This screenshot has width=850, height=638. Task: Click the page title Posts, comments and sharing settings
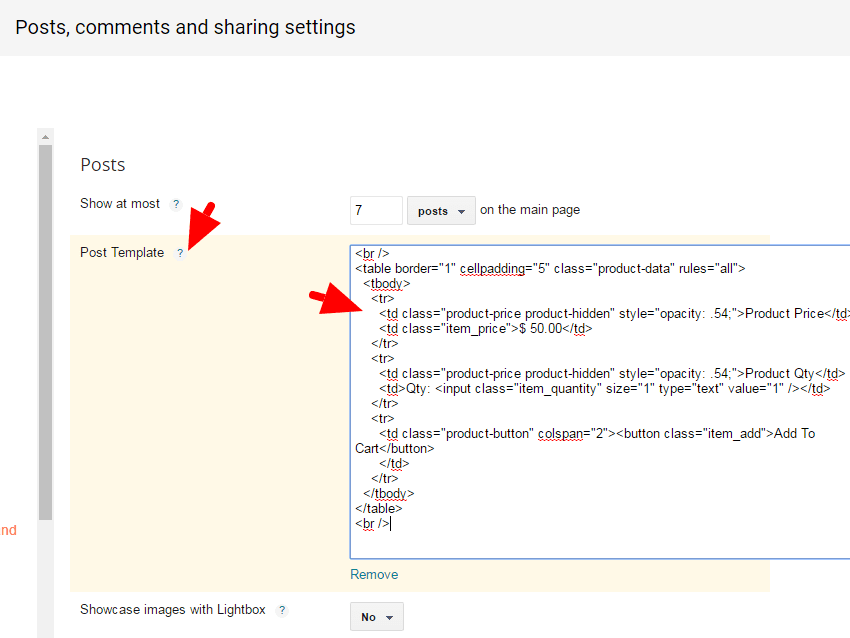coord(186,27)
